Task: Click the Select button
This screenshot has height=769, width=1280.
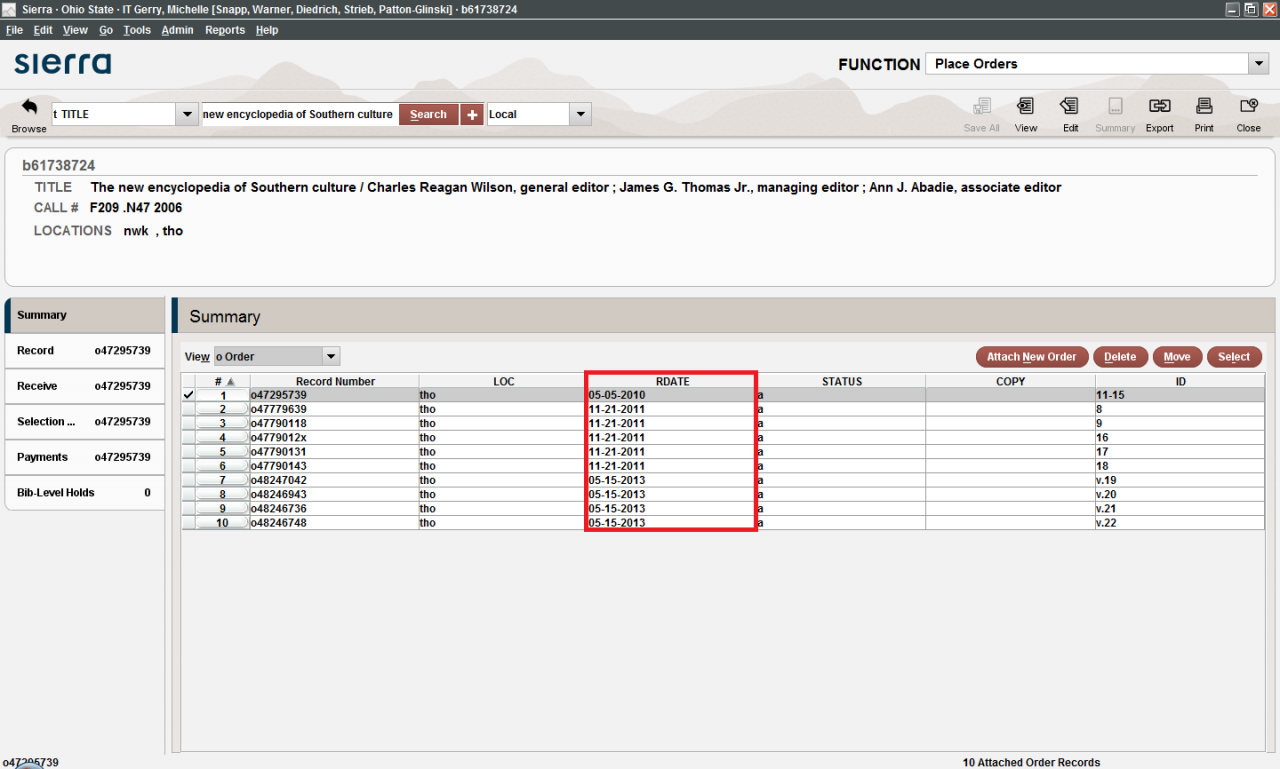Action: (1234, 357)
